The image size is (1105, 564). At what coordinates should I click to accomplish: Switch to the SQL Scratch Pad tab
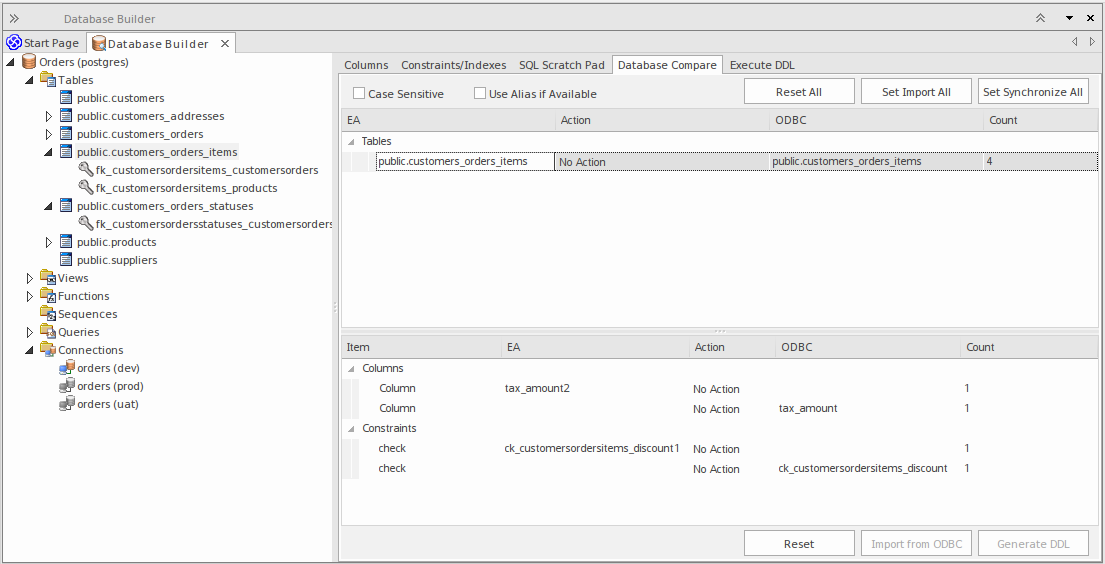tap(561, 65)
